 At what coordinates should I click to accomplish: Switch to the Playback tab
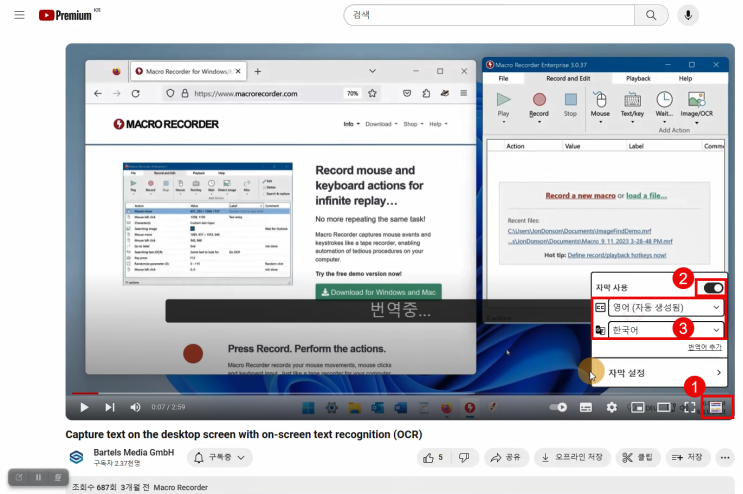click(638, 79)
